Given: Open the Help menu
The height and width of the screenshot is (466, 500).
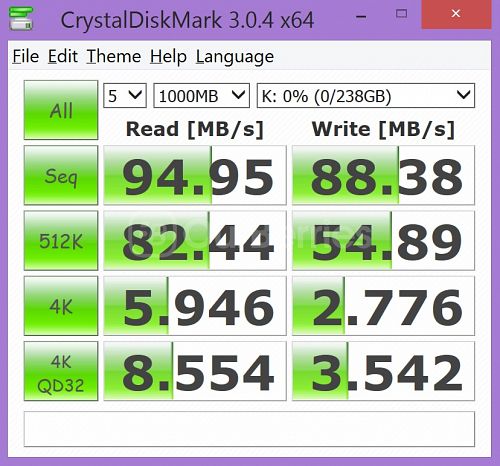Looking at the screenshot, I should click(168, 56).
